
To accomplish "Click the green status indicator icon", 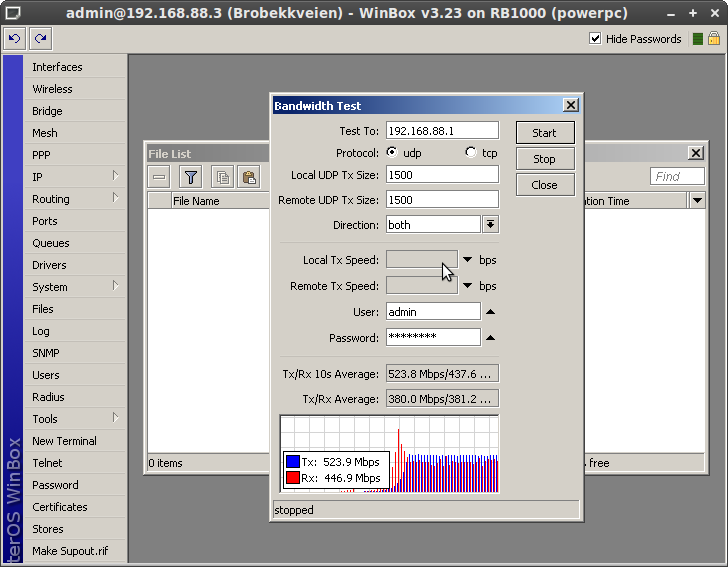I will 697,39.
